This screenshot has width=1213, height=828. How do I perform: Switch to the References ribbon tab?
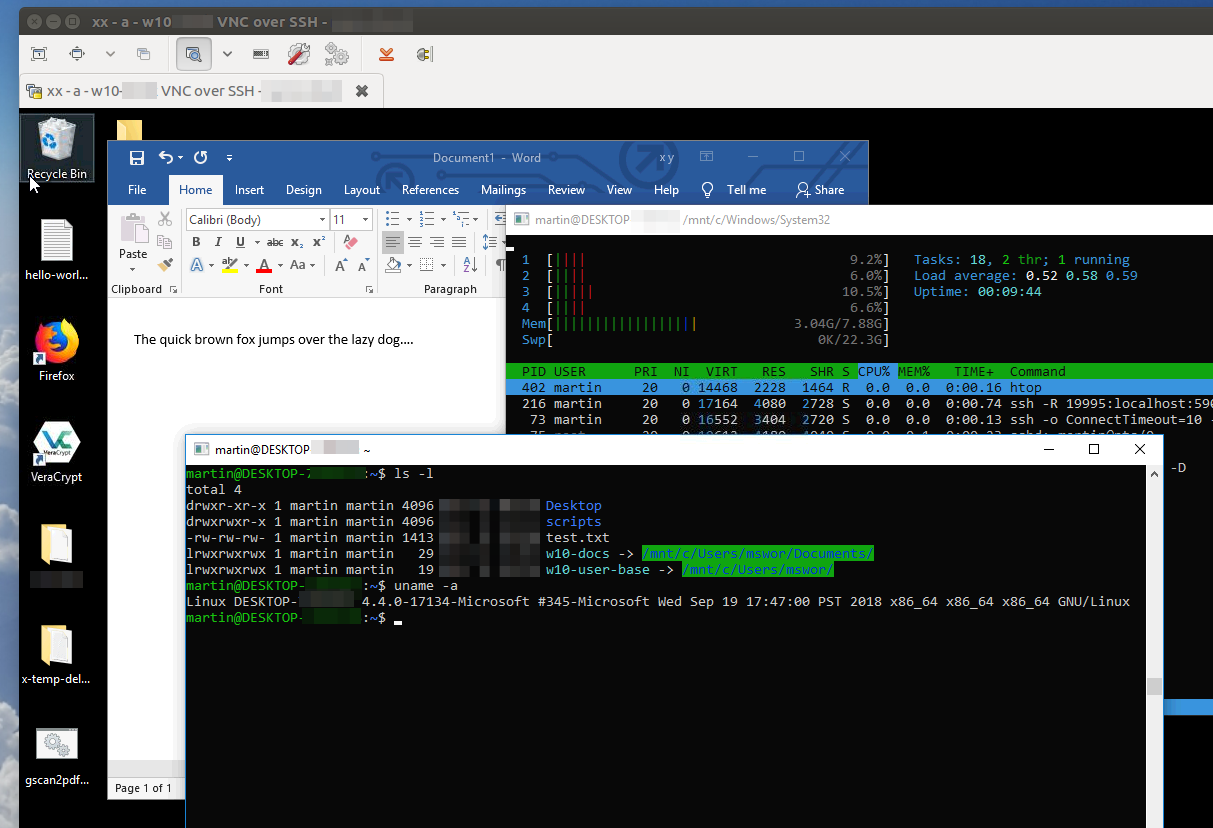430,190
